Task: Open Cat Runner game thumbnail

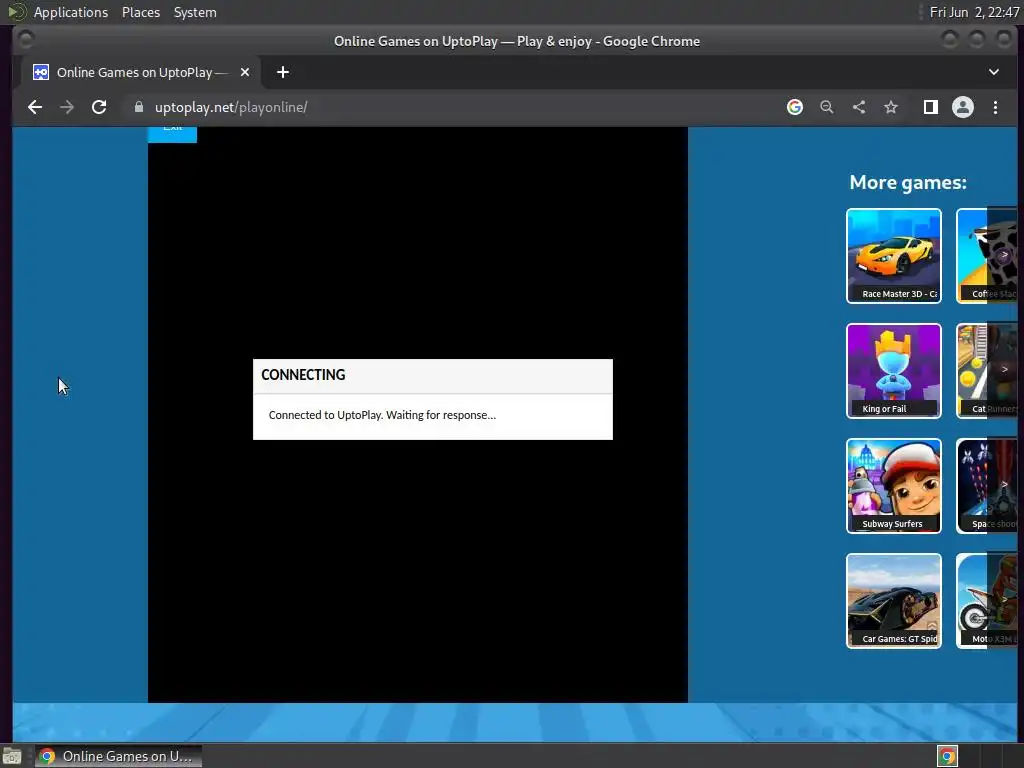Action: coord(987,371)
